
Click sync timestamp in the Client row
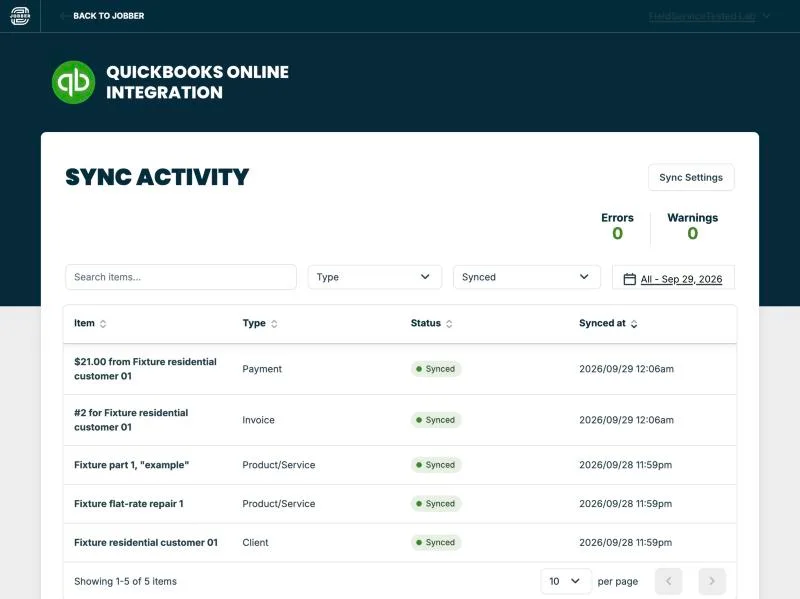[626, 542]
